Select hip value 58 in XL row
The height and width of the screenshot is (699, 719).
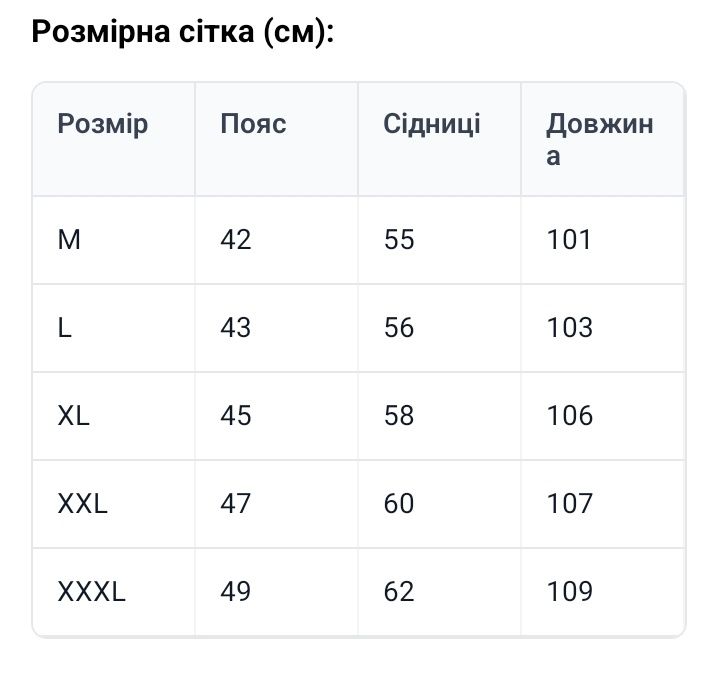coord(399,416)
